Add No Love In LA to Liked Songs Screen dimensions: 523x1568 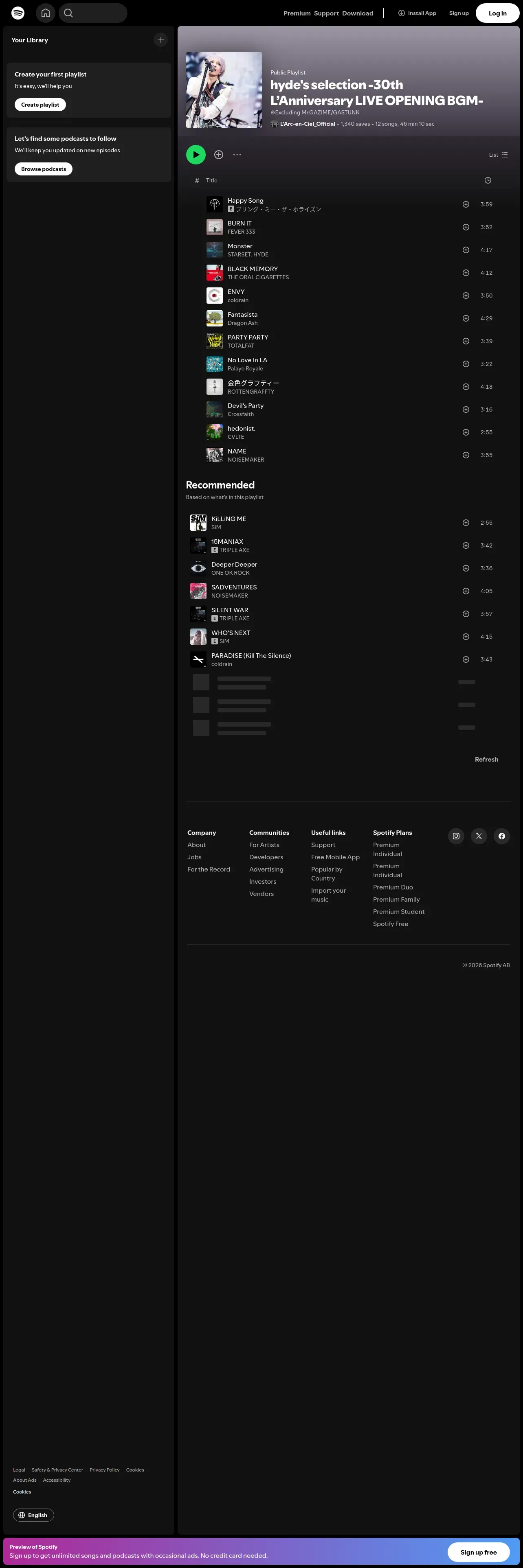466,364
